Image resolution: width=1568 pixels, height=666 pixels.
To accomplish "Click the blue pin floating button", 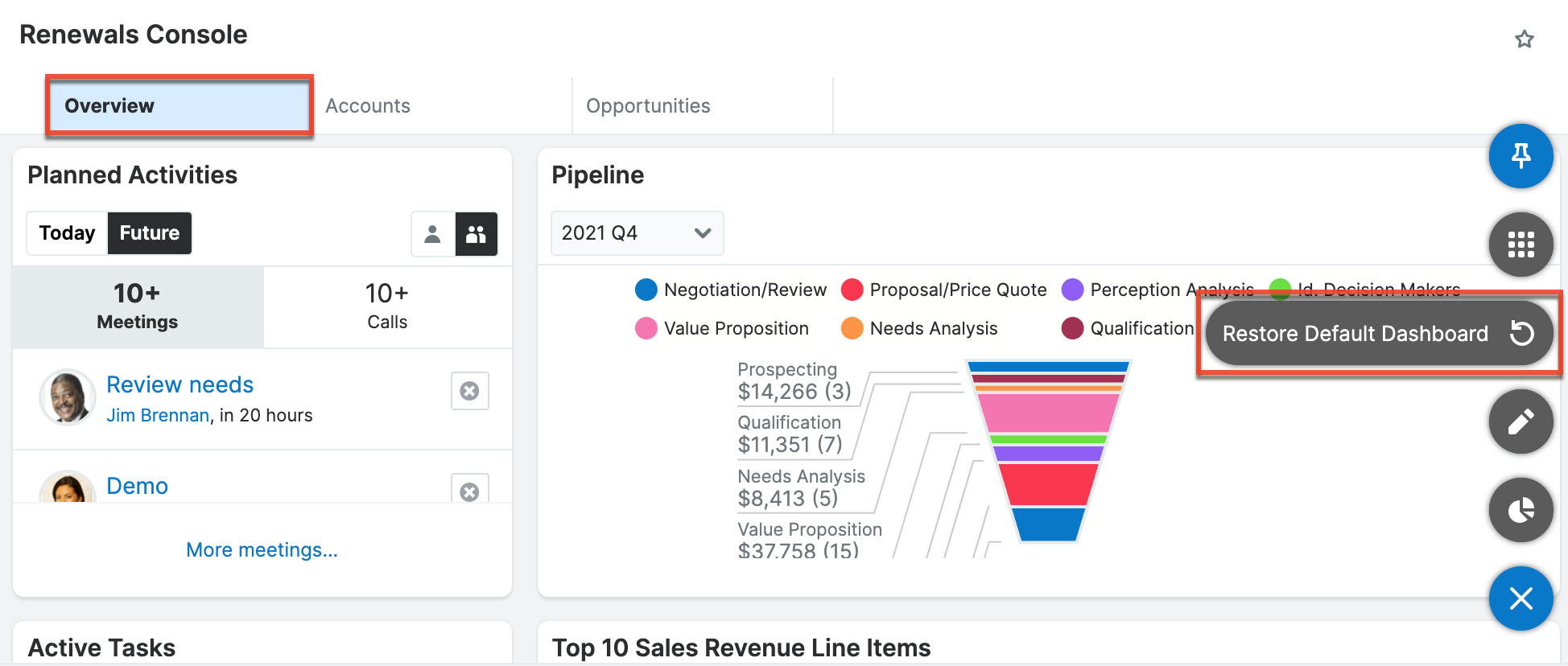I will [1521, 156].
